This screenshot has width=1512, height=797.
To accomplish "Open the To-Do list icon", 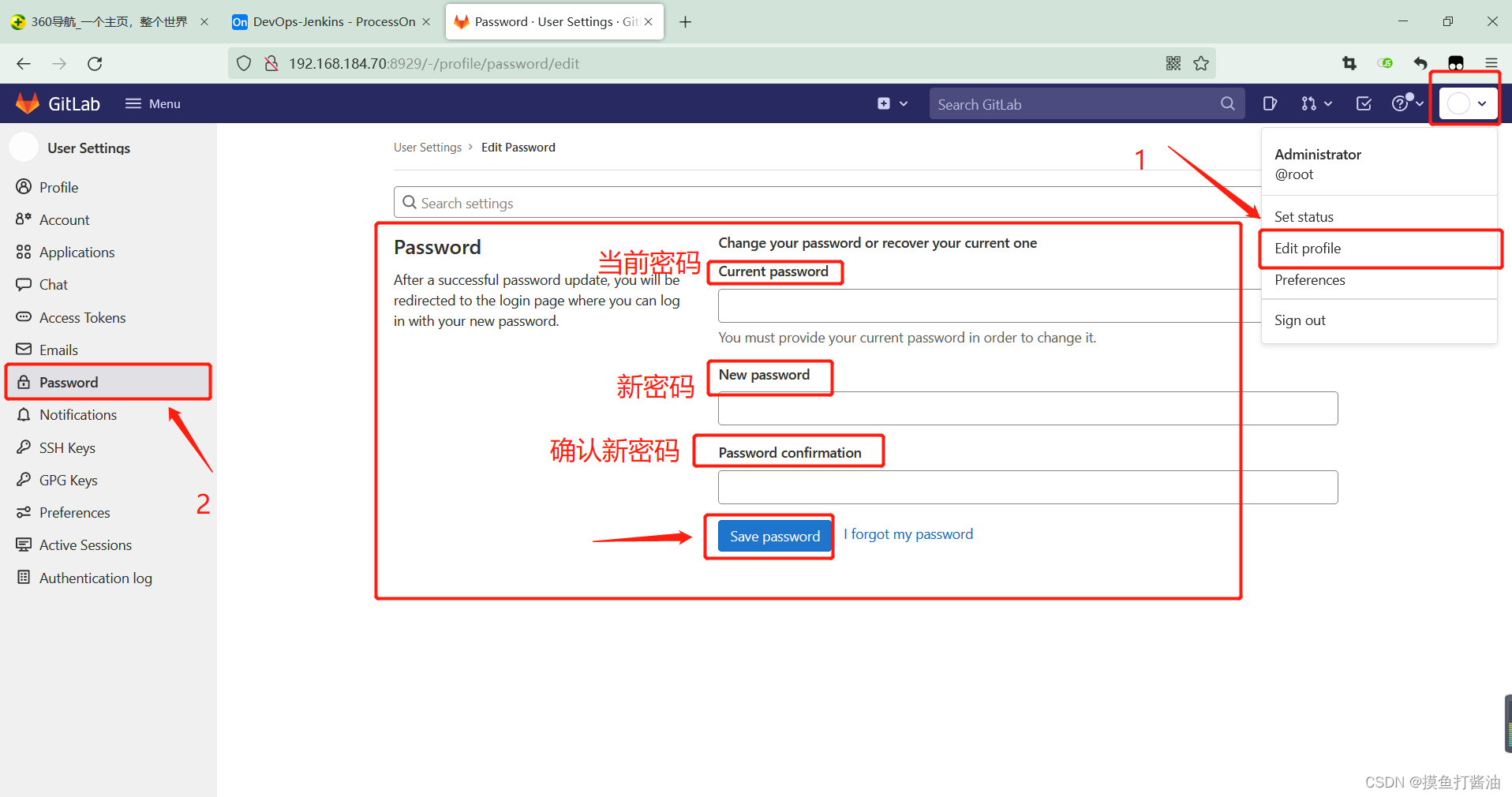I will [1364, 103].
